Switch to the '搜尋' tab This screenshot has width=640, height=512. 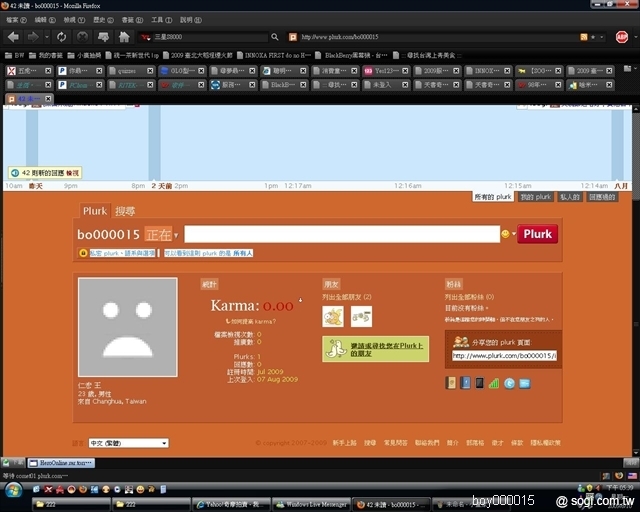point(125,211)
